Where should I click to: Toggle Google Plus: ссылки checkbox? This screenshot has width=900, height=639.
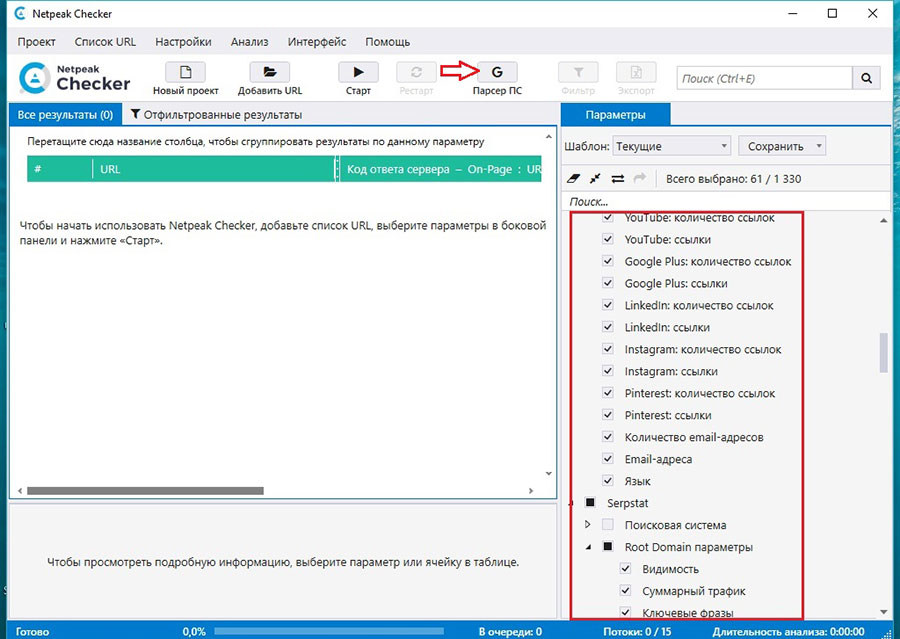point(608,282)
